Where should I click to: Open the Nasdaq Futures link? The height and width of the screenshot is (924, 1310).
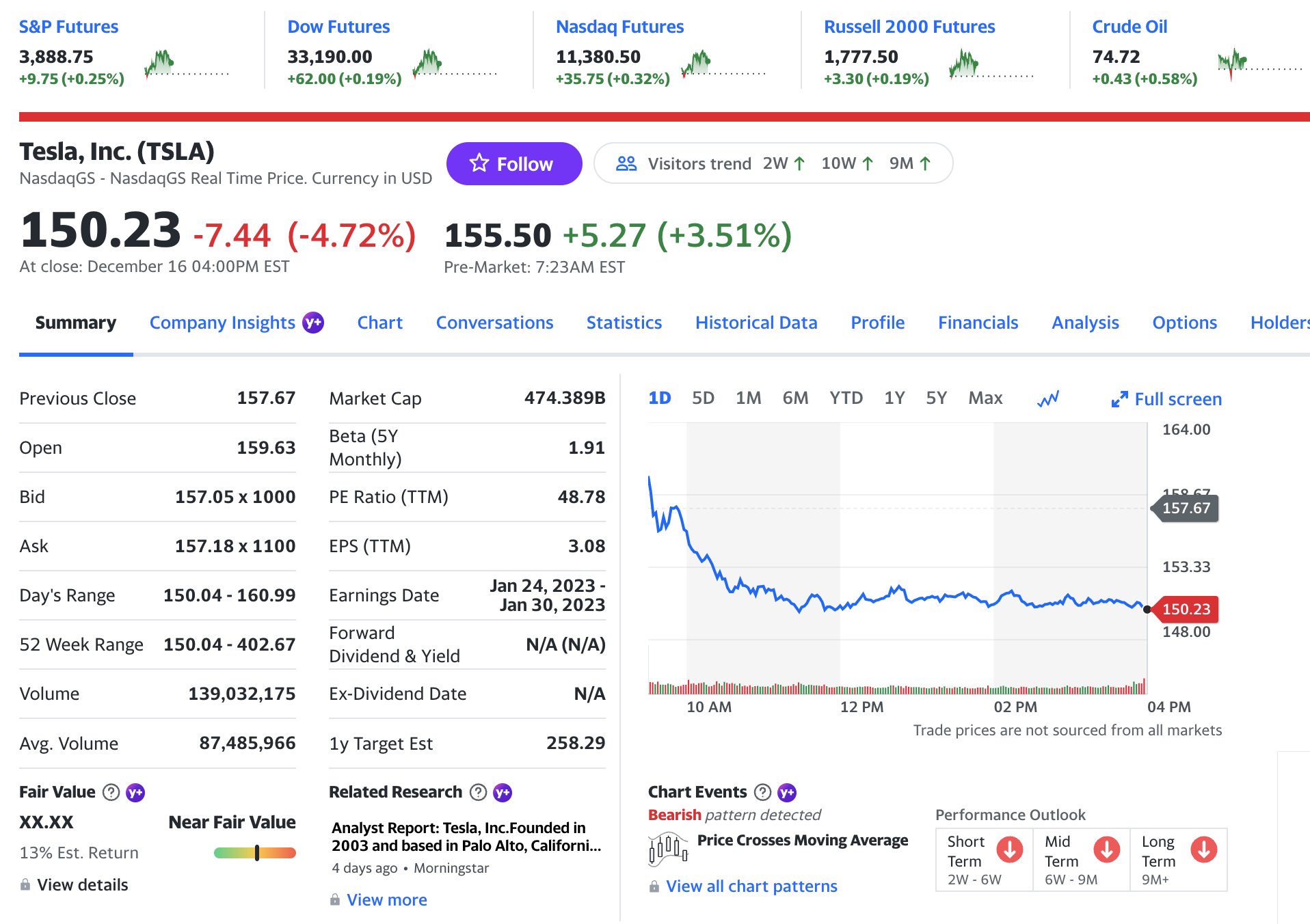(619, 27)
